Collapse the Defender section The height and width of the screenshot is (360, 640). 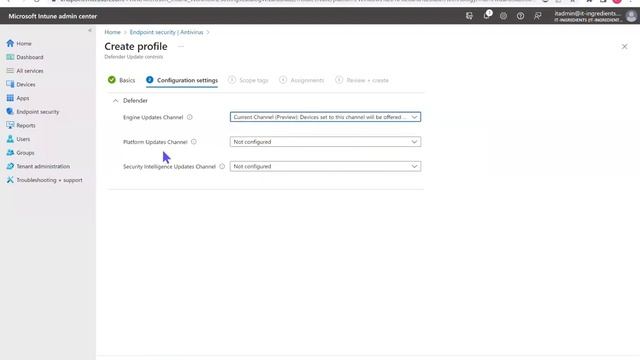click(116, 100)
